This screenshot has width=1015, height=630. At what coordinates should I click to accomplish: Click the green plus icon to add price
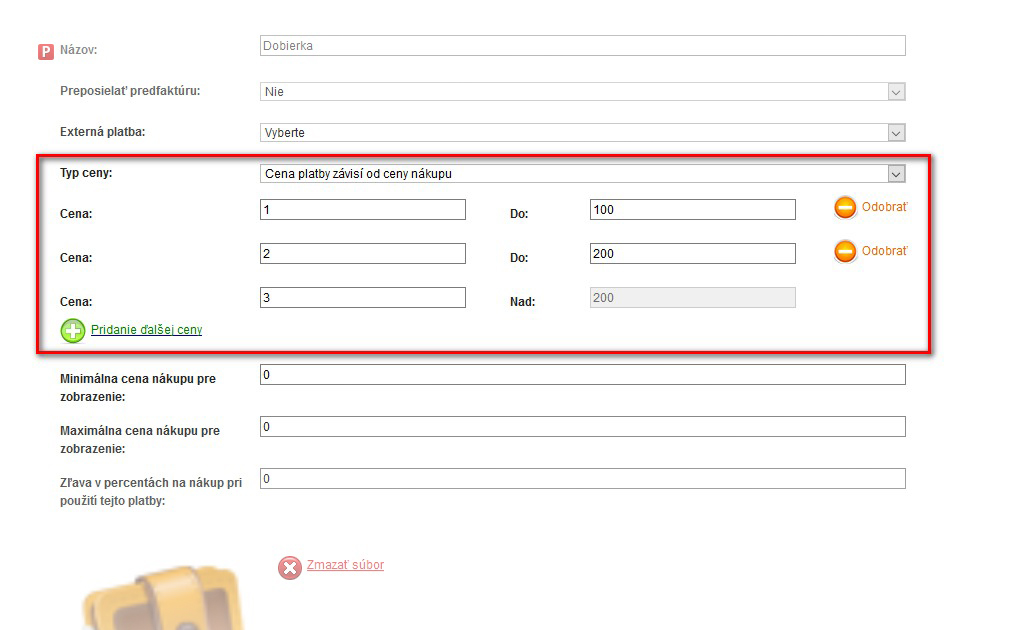[73, 330]
